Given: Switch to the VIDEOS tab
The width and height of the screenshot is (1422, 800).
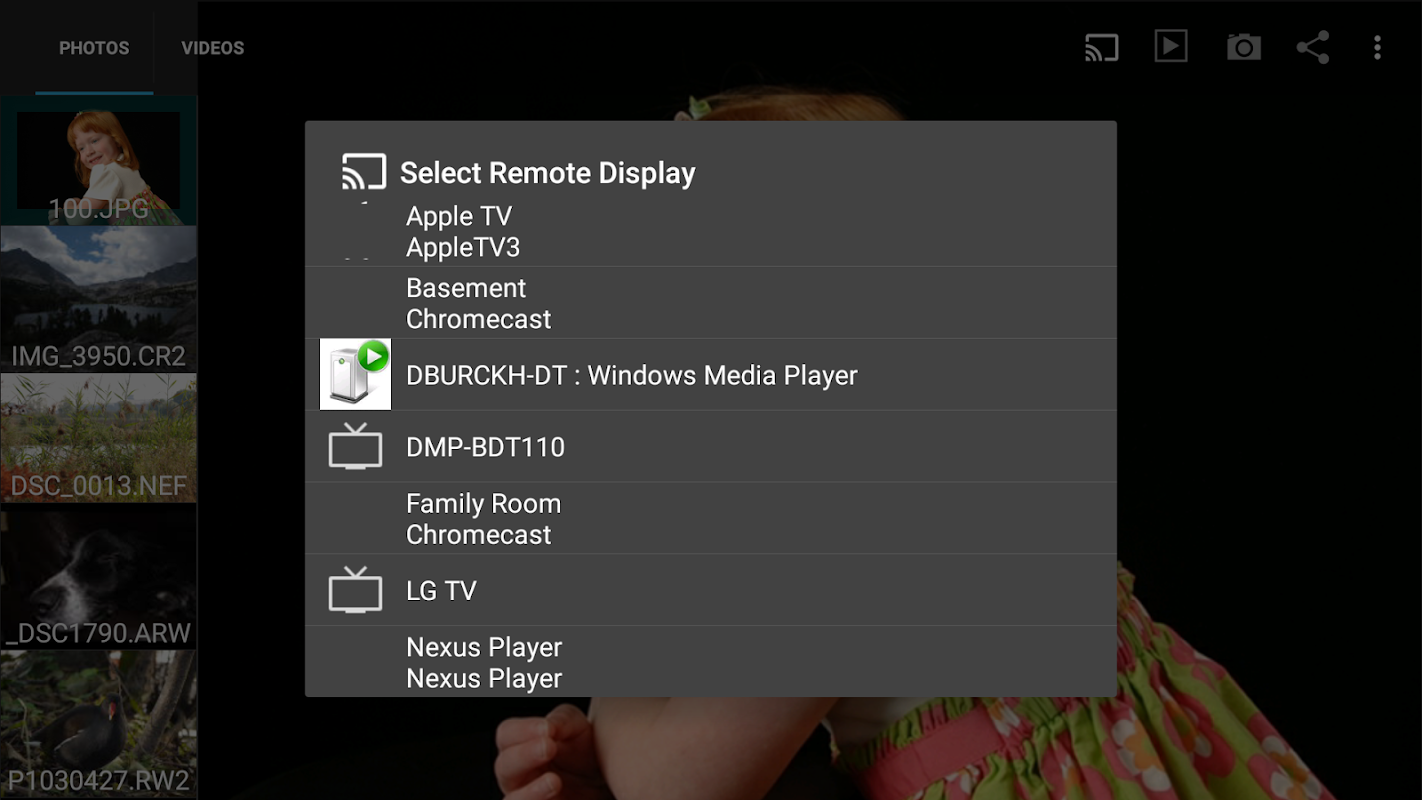Looking at the screenshot, I should click(213, 48).
